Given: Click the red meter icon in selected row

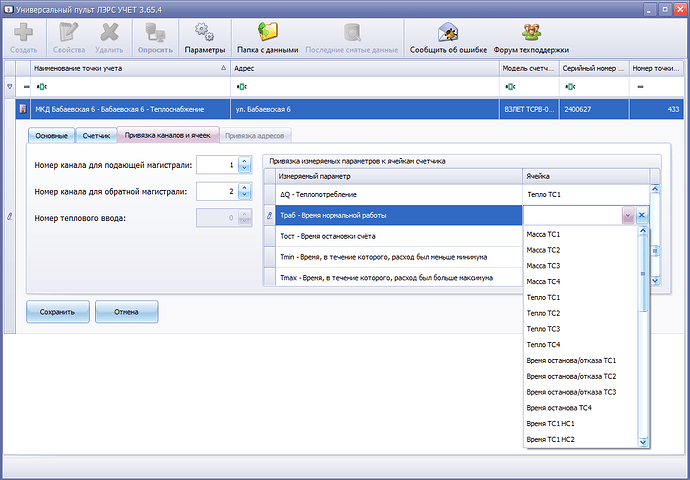Looking at the screenshot, I should coord(22,108).
